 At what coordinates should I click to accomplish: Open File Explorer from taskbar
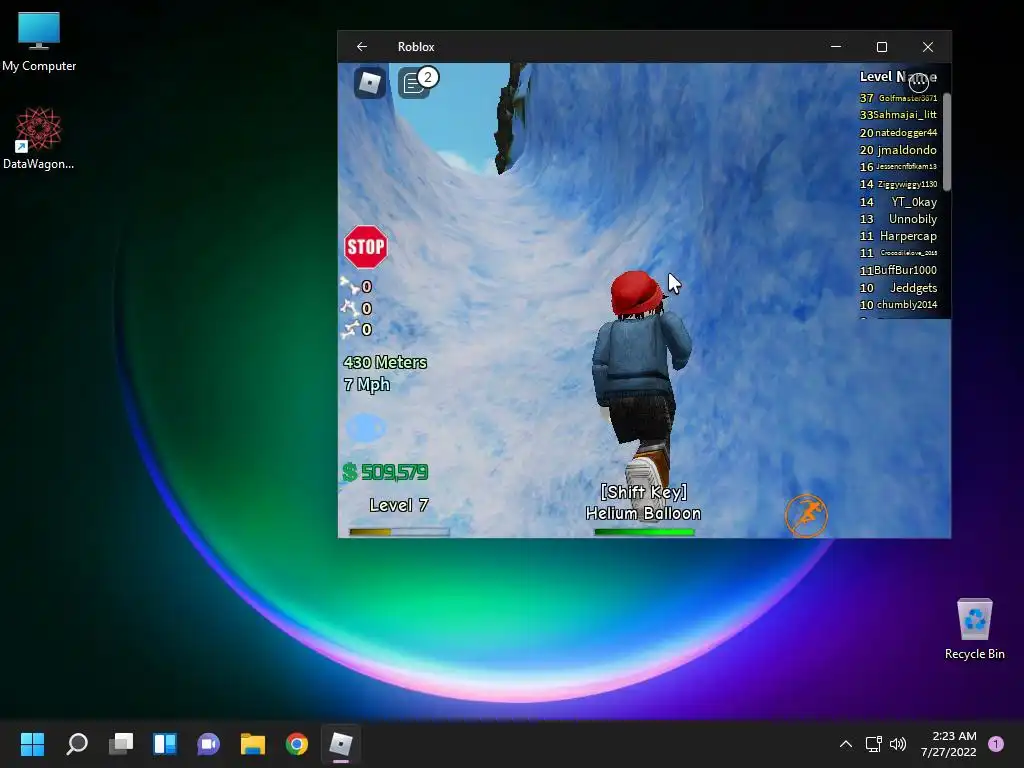point(253,744)
